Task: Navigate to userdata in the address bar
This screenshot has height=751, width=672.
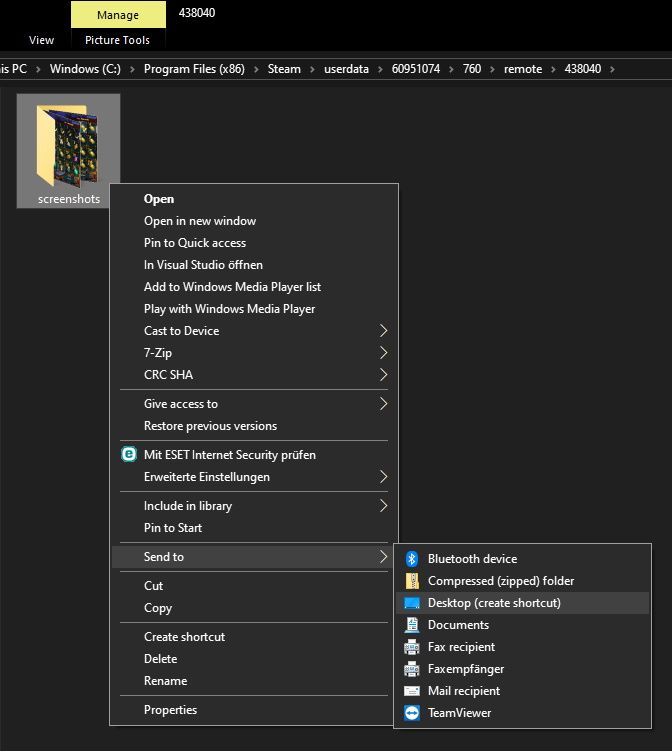Action: pyautogui.click(x=346, y=69)
